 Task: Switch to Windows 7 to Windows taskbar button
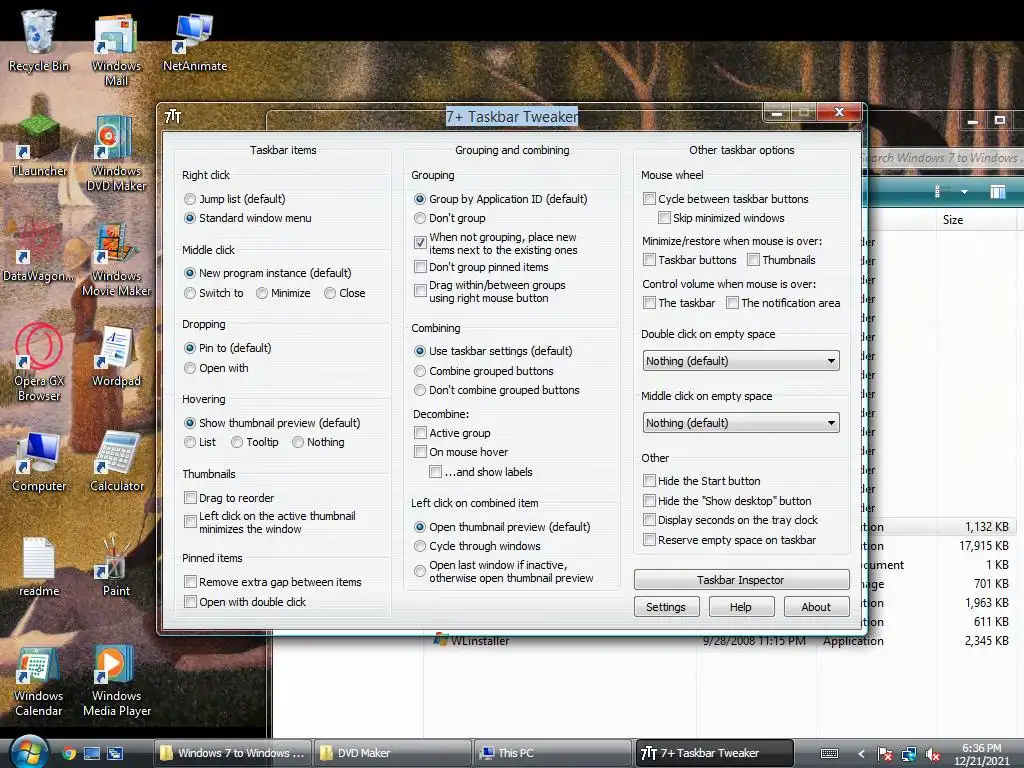click(232, 753)
